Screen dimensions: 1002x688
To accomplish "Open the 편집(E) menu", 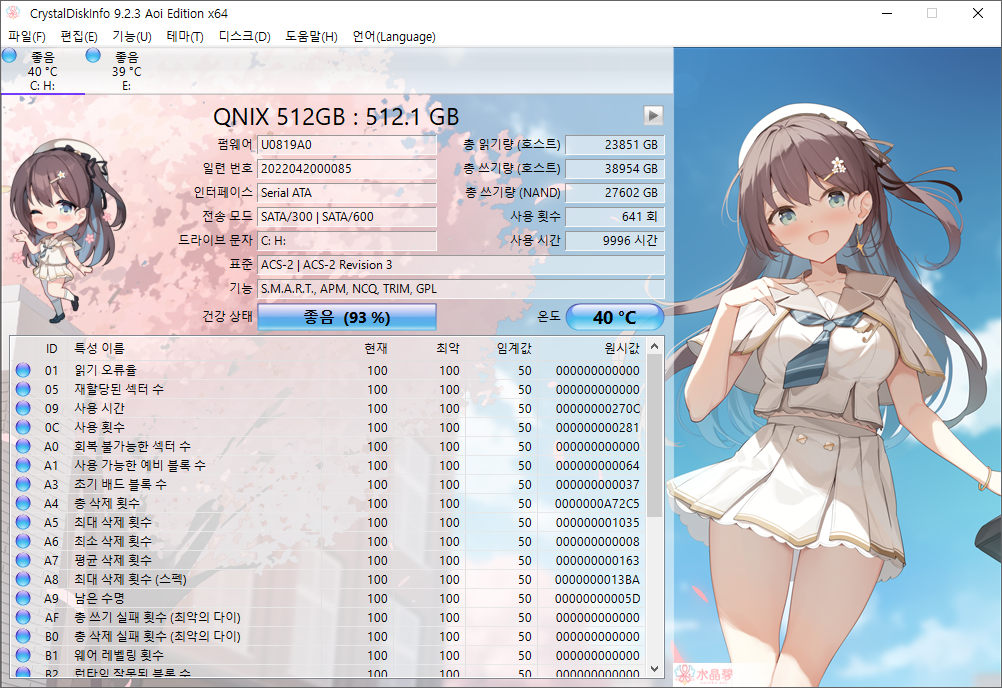I will point(79,36).
